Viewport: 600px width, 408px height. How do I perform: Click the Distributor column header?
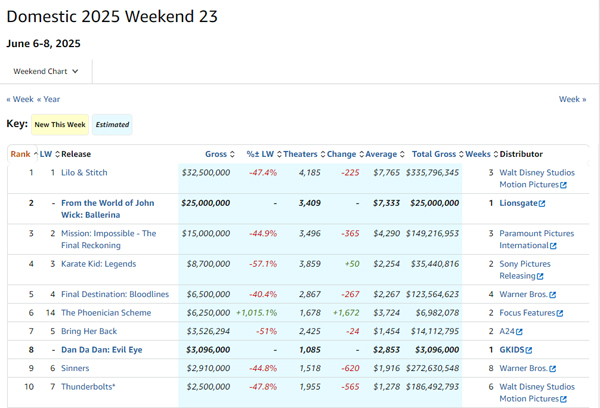[521, 154]
